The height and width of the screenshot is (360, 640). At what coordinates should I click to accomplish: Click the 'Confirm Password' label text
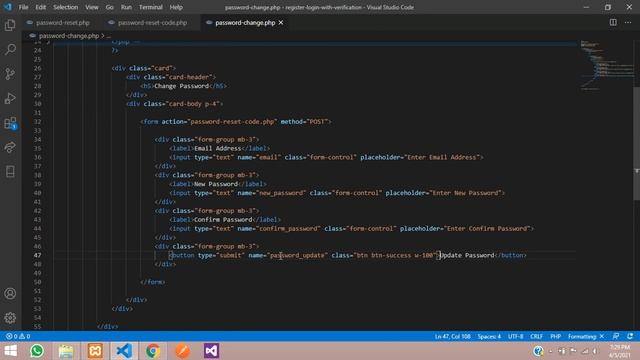223,220
